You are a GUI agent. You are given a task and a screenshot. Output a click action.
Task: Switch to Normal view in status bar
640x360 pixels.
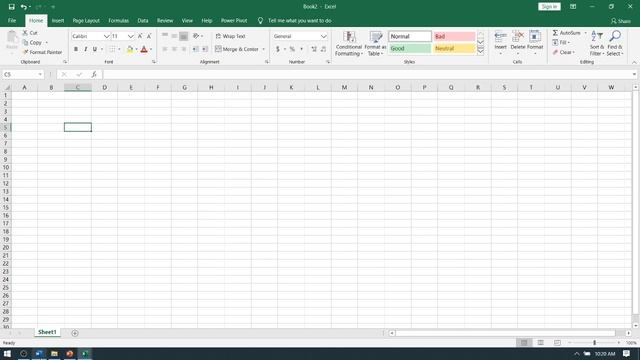coord(524,343)
